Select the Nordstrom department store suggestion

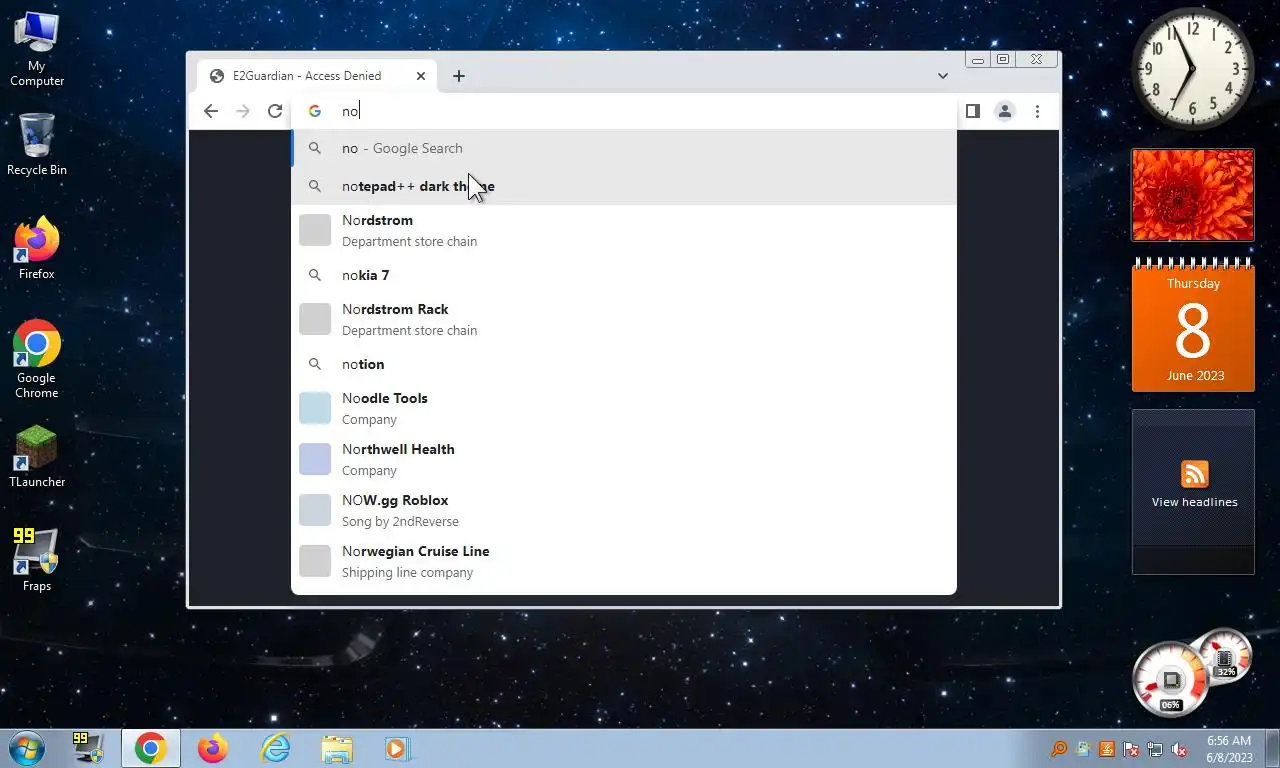[x=624, y=230]
